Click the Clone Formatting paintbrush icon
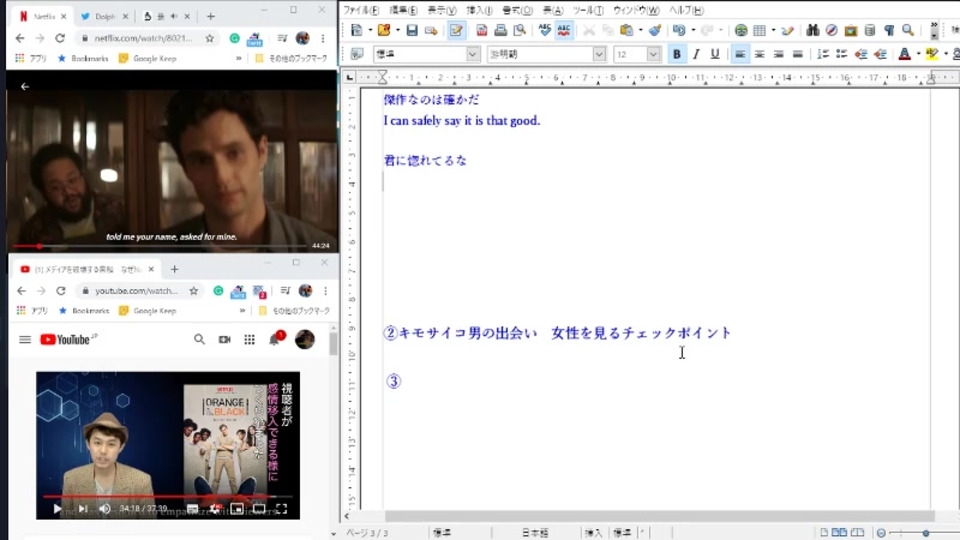This screenshot has width=960, height=540. click(654, 31)
